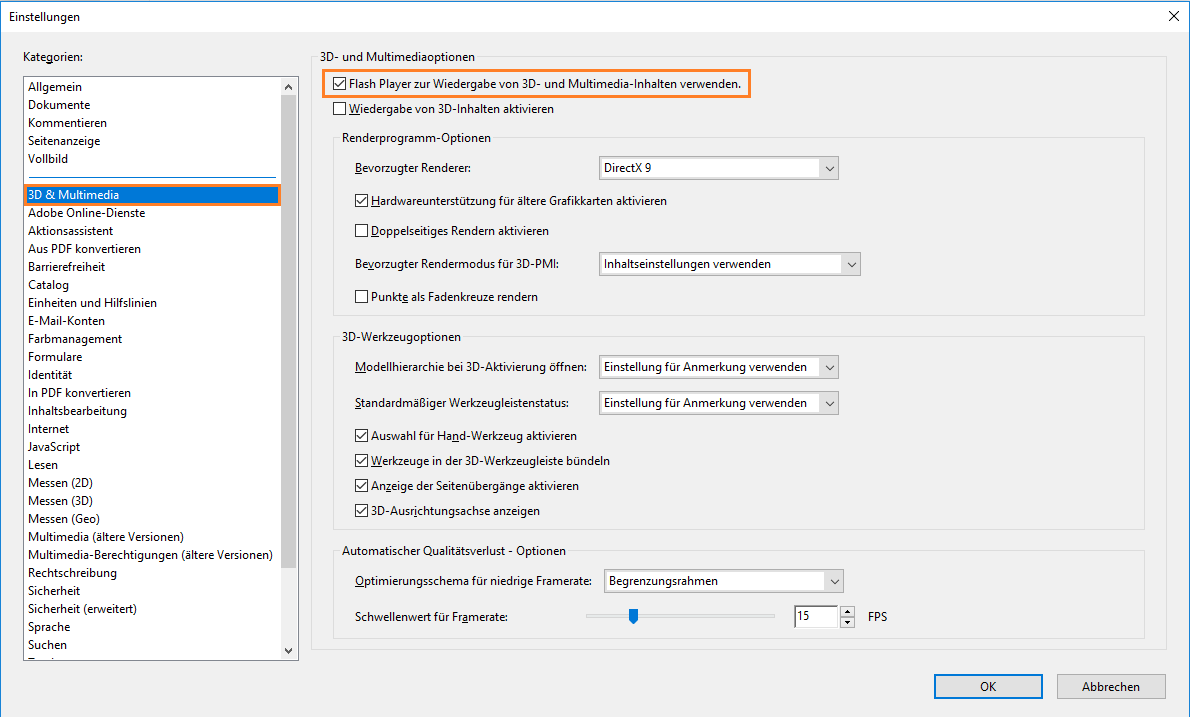Click the Framerate slider thumb
The width and height of the screenshot is (1190, 717).
point(634,616)
